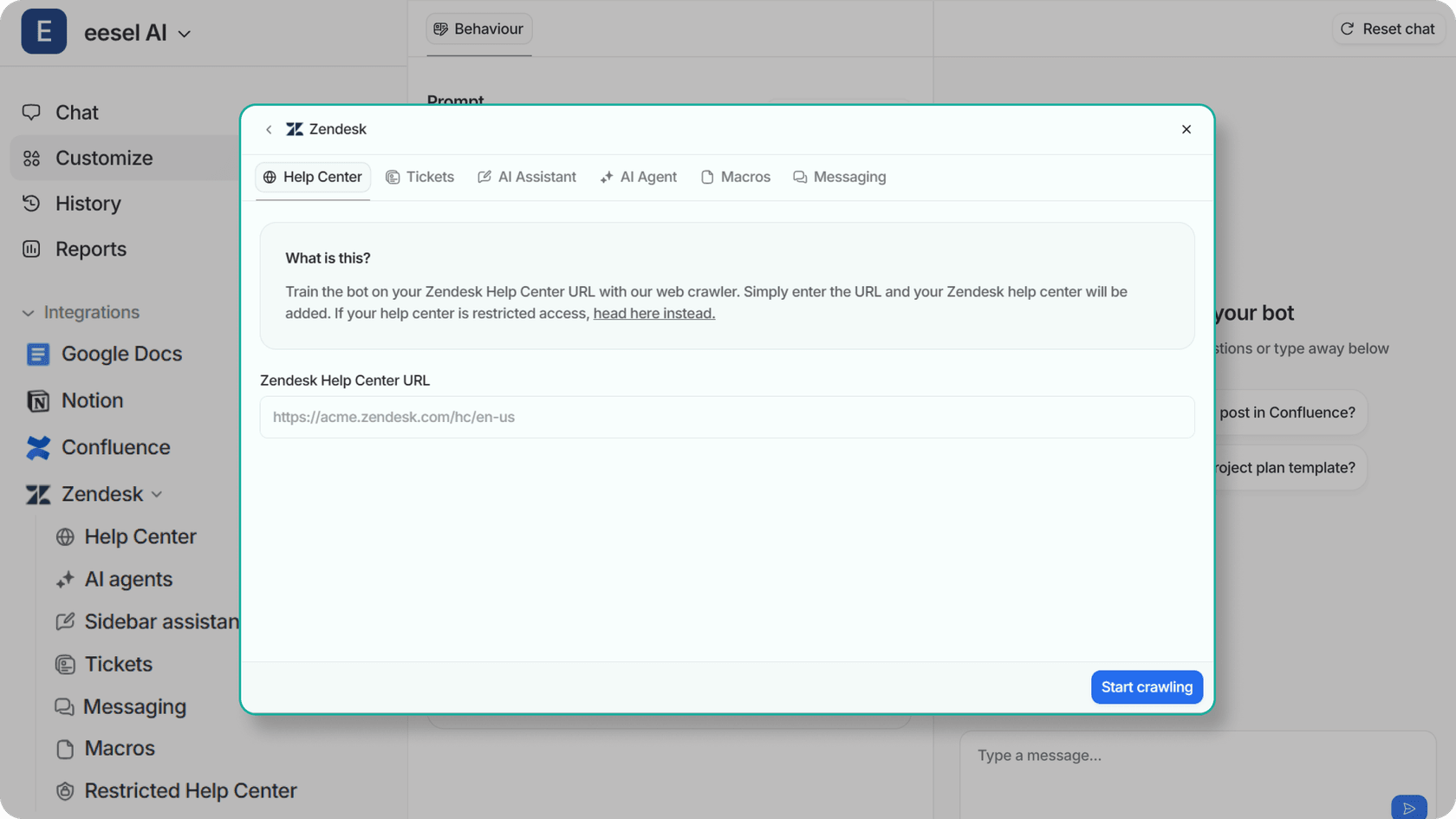Open the Confluence integration icon
The height and width of the screenshot is (819, 1456).
point(37,447)
